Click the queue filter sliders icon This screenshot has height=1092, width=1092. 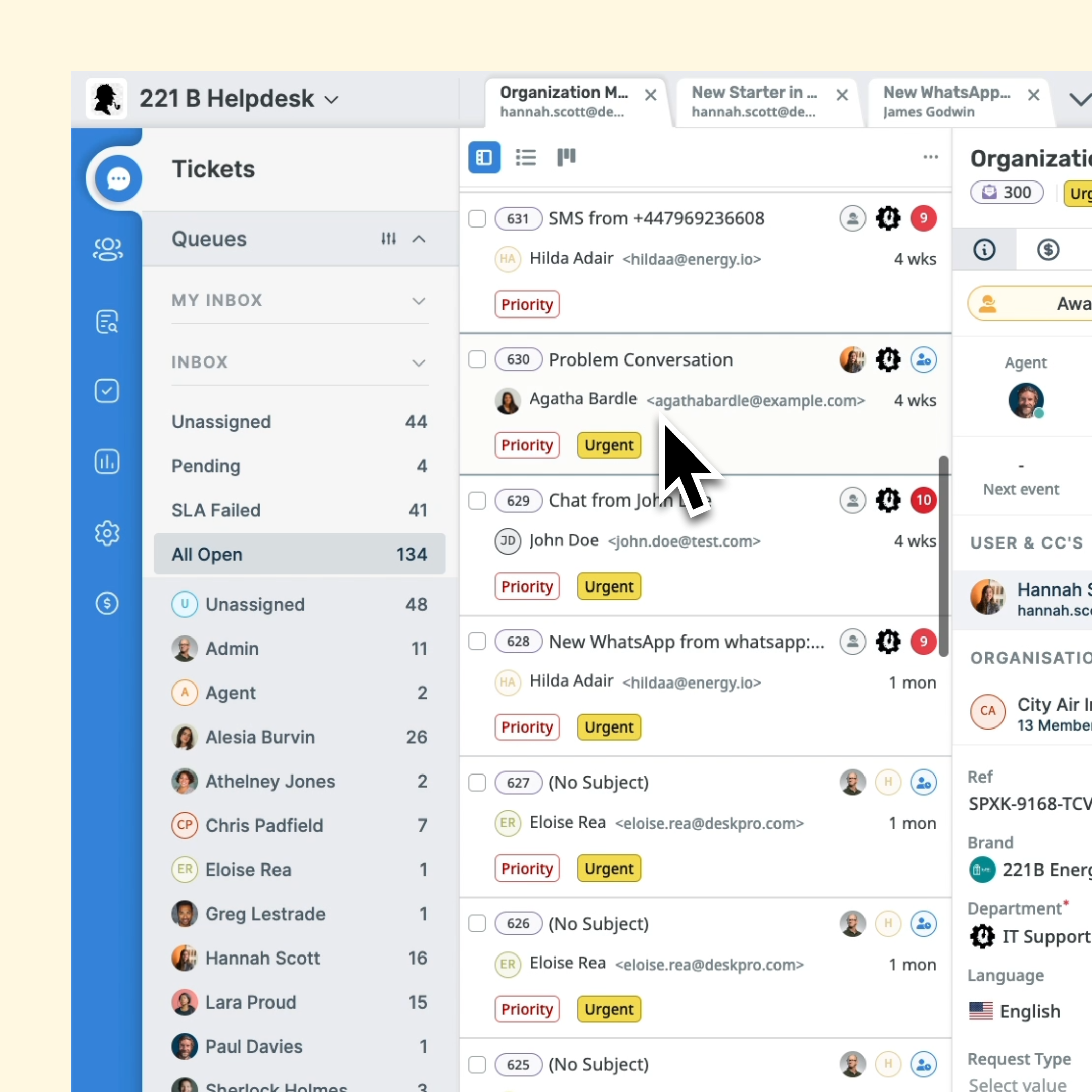[x=388, y=239]
